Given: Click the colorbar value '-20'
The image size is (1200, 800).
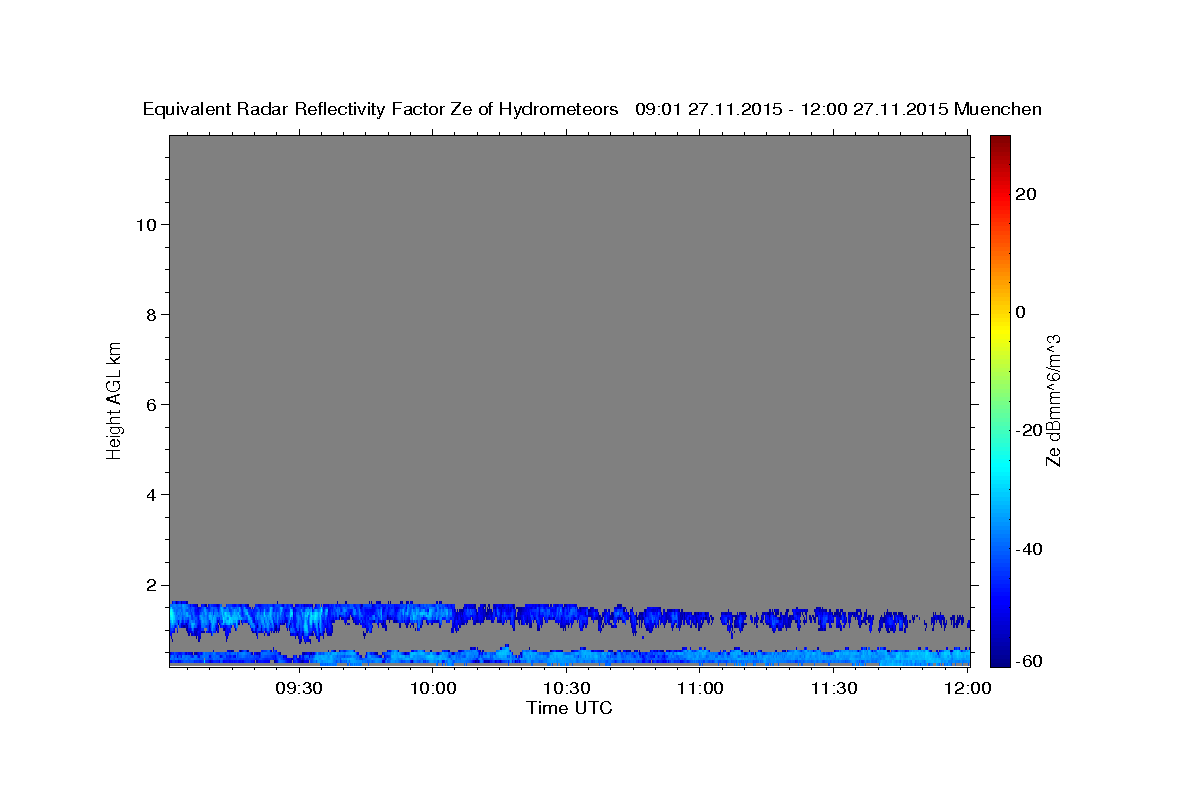Looking at the screenshot, I should point(1029,430).
